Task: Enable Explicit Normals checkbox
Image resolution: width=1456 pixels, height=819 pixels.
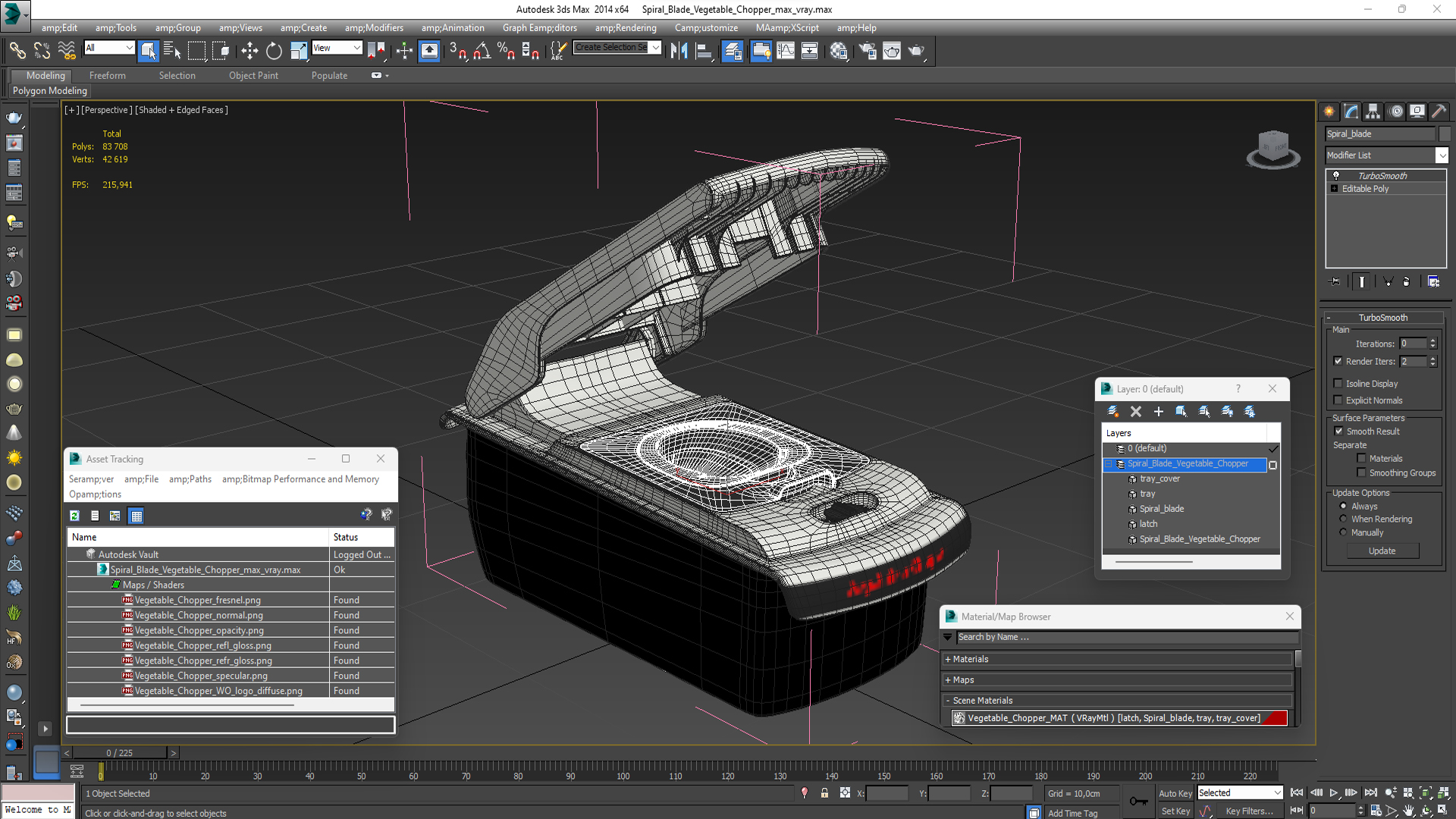Action: pyautogui.click(x=1338, y=400)
